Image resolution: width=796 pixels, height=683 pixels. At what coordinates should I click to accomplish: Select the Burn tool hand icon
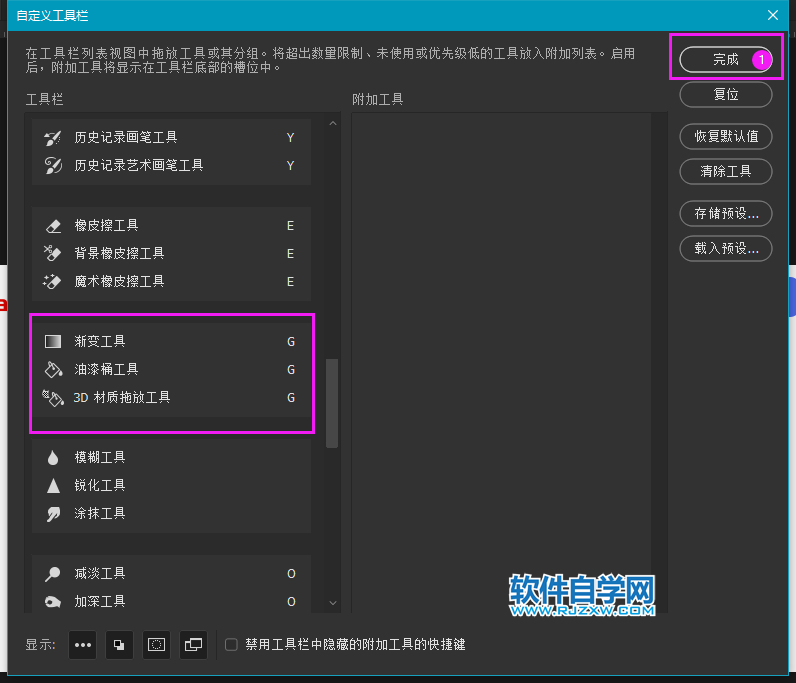pyautogui.click(x=53, y=602)
